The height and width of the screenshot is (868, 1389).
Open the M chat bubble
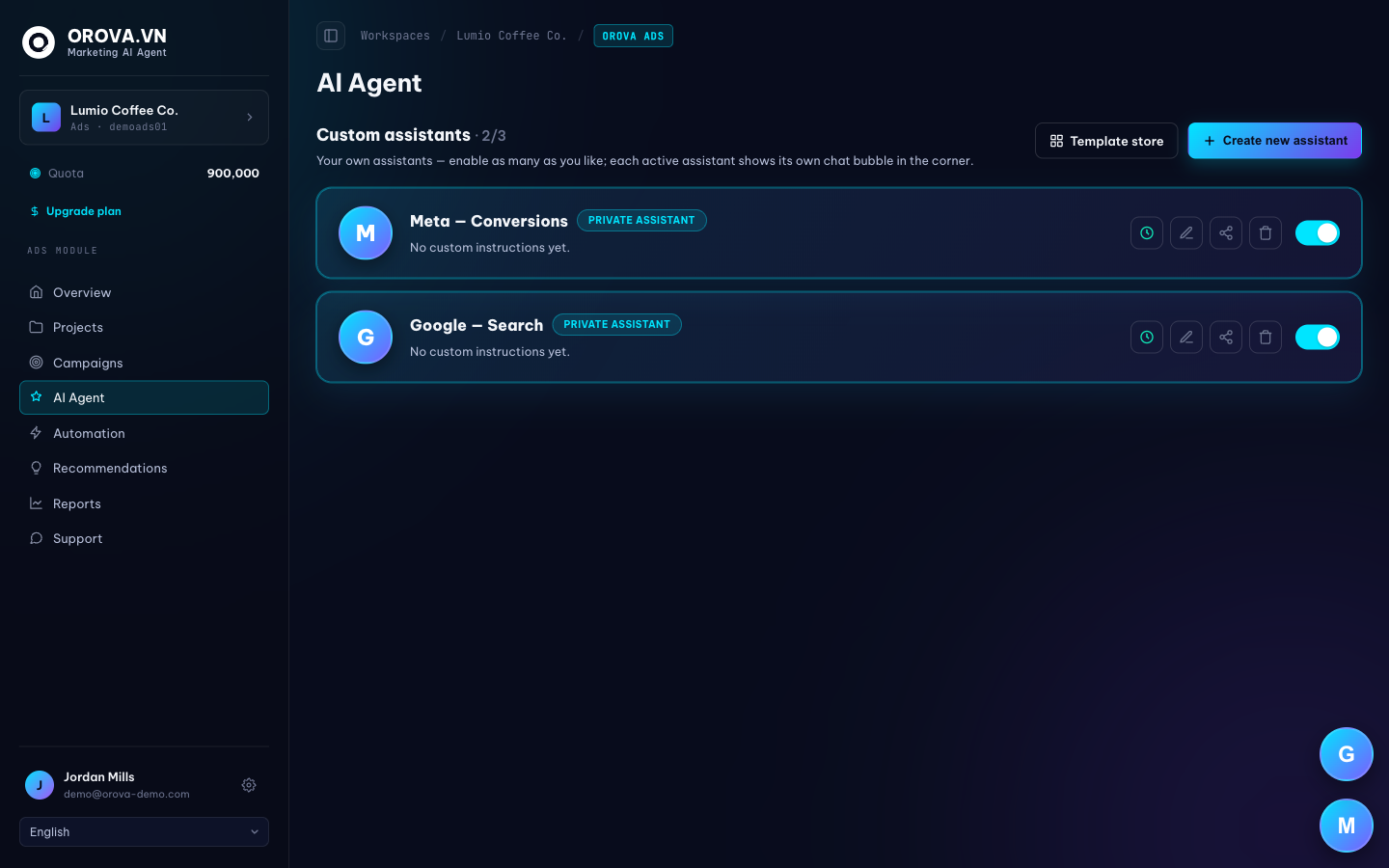pyautogui.click(x=1347, y=826)
